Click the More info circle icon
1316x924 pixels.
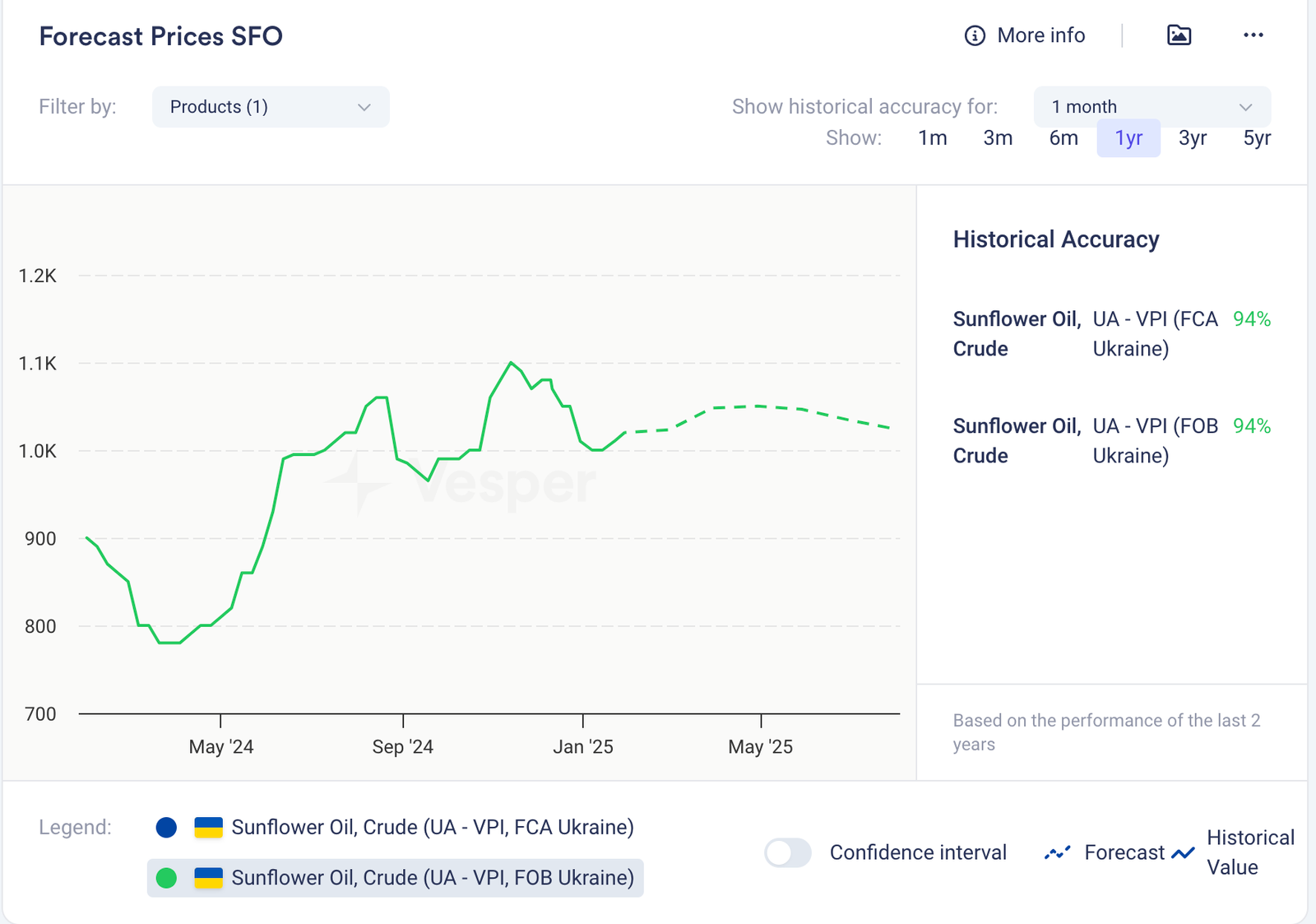pos(975,35)
